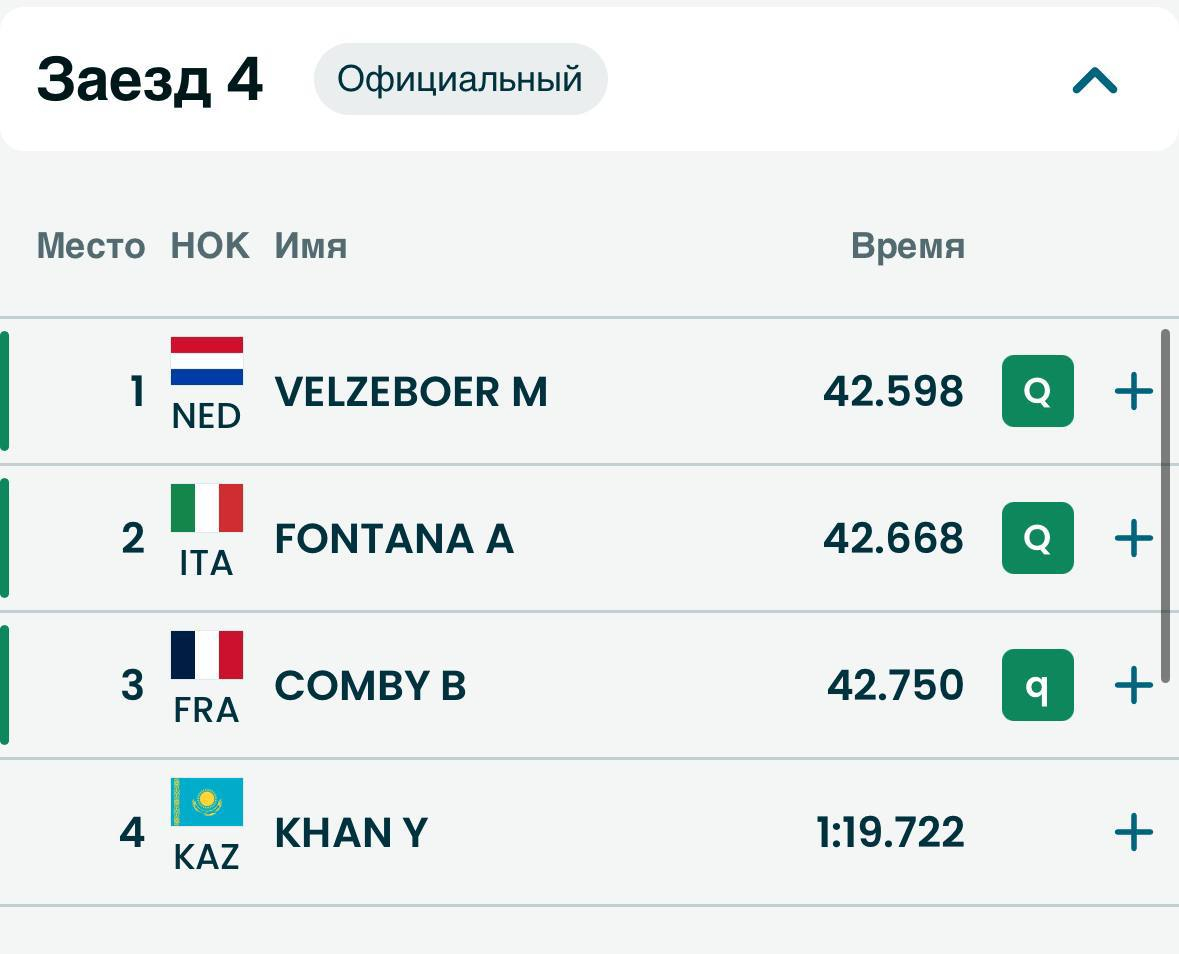This screenshot has height=954, width=1179.
Task: Click the Netherlands flag icon
Action: pyautogui.click(x=207, y=362)
